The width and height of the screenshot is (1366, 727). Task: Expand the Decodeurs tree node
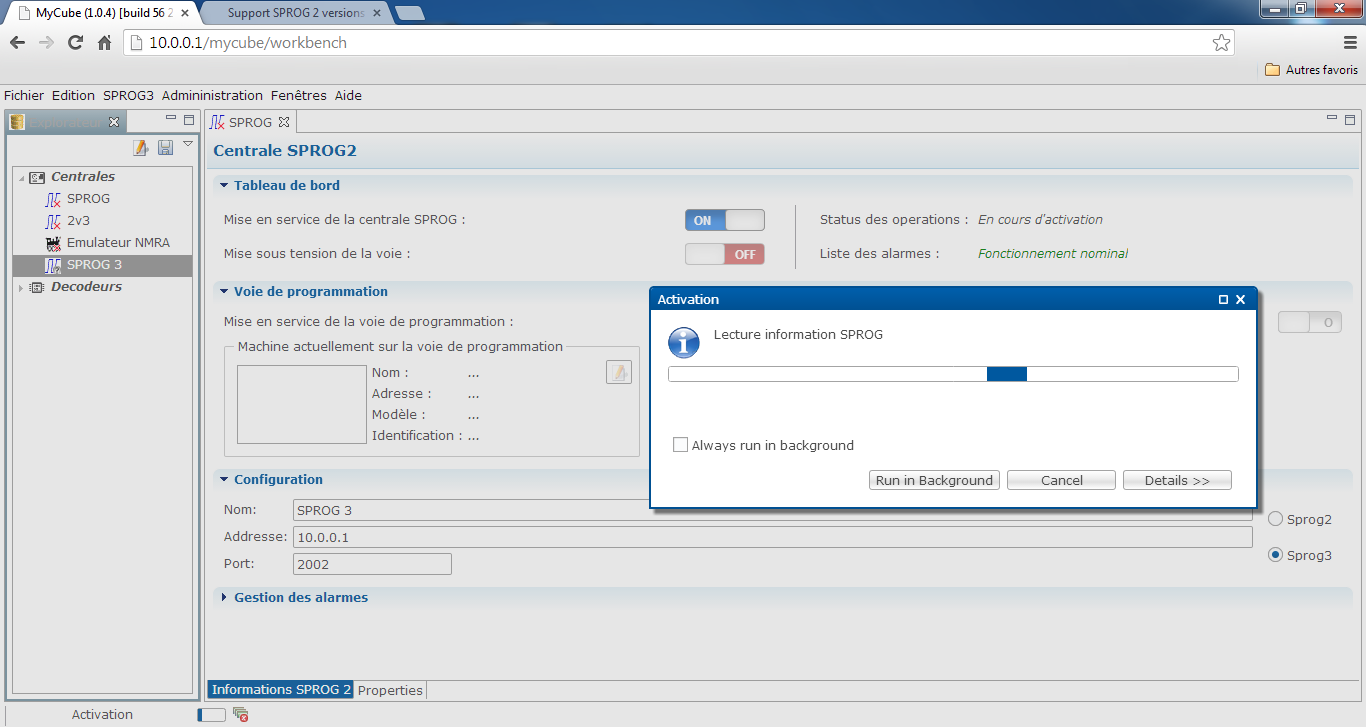21,288
